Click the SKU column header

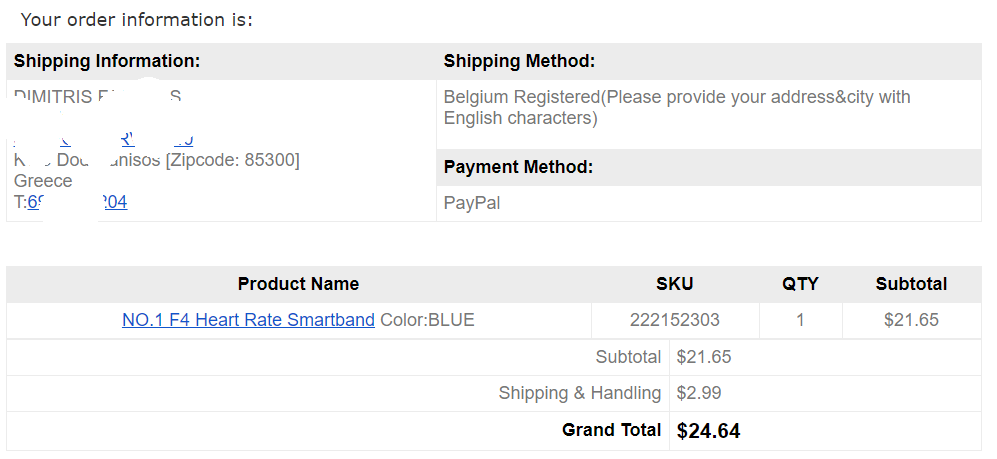pos(674,284)
